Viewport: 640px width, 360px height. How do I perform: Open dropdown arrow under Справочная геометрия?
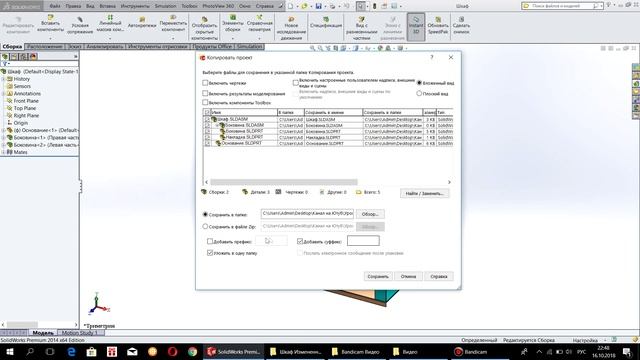[x=260, y=38]
